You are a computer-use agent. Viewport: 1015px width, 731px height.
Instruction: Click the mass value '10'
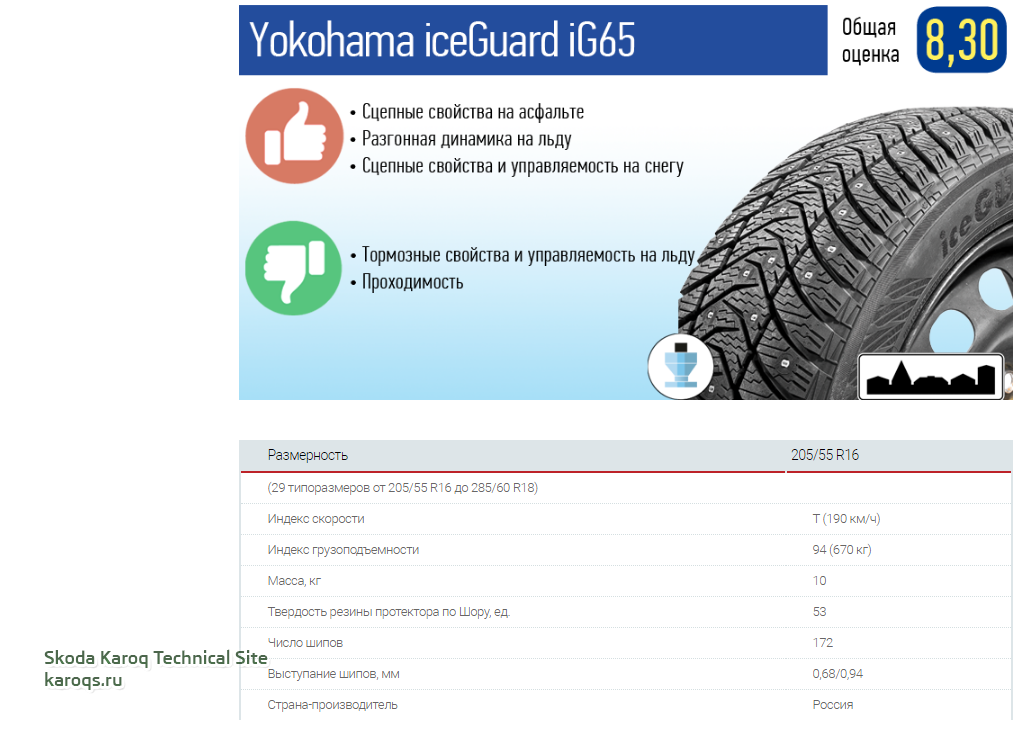[820, 581]
